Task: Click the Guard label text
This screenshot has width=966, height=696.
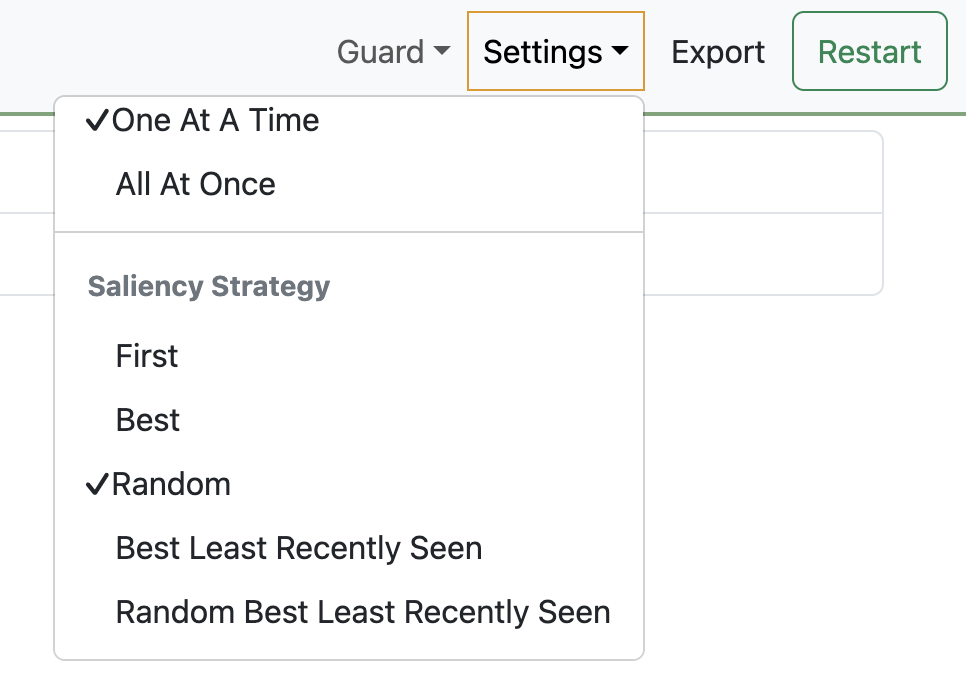Action: point(380,52)
